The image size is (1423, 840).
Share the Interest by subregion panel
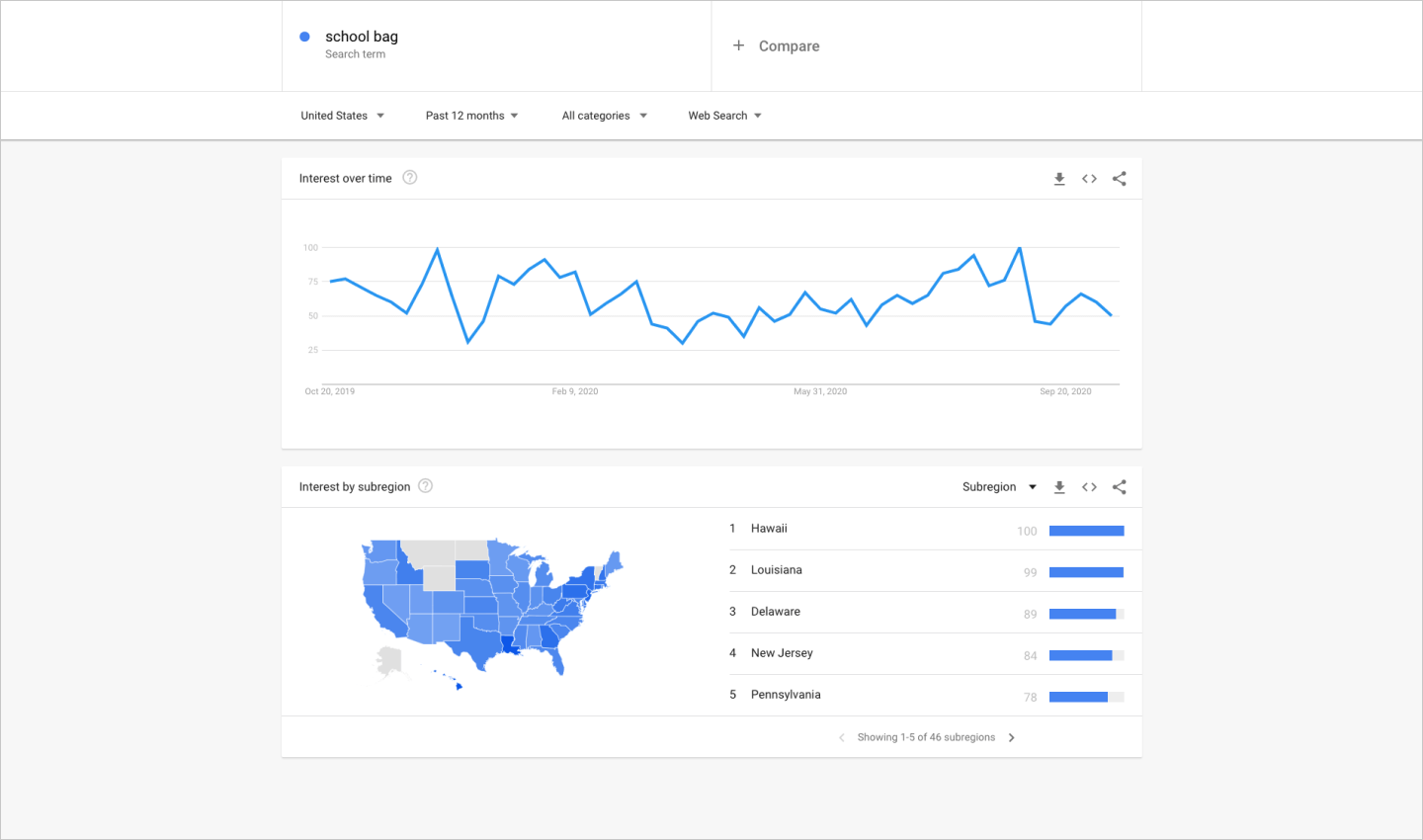tap(1119, 486)
